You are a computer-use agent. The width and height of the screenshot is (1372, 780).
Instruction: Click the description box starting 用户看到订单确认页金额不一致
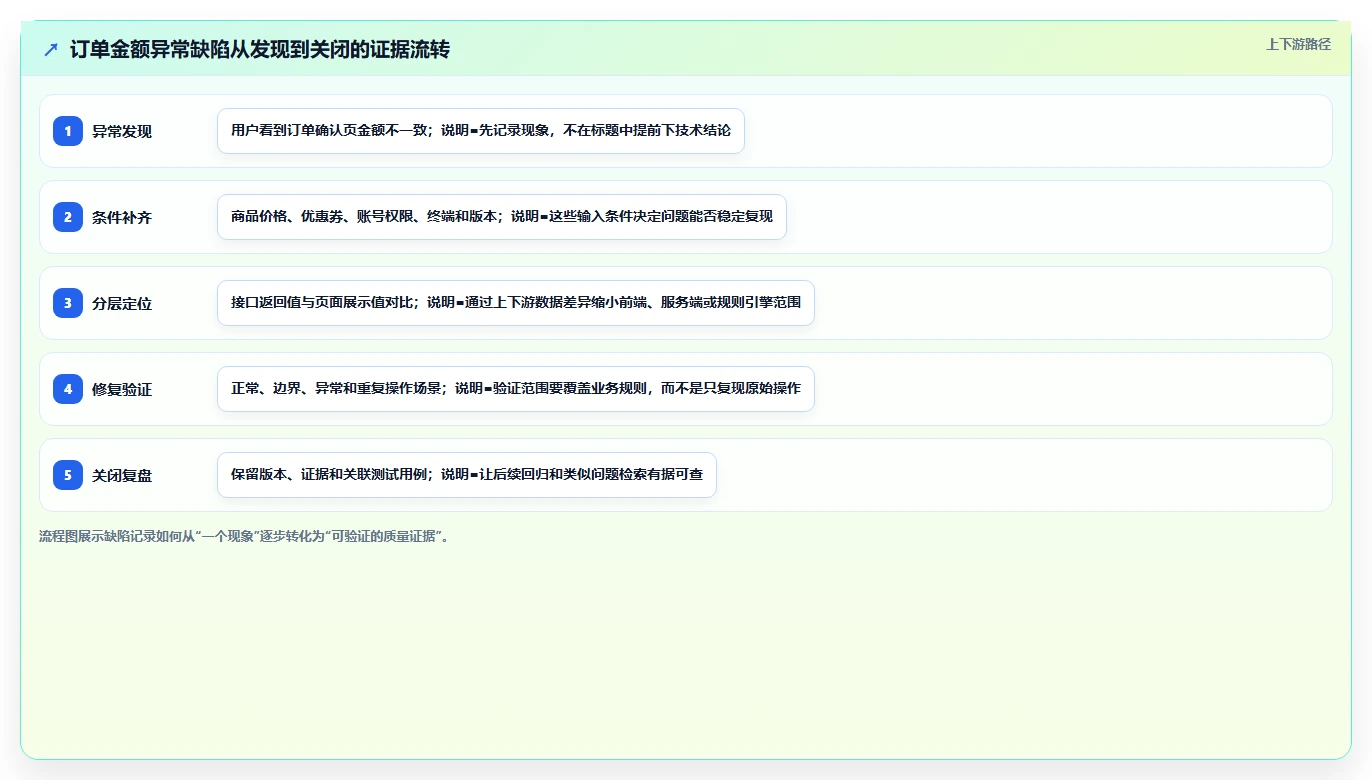tap(481, 131)
